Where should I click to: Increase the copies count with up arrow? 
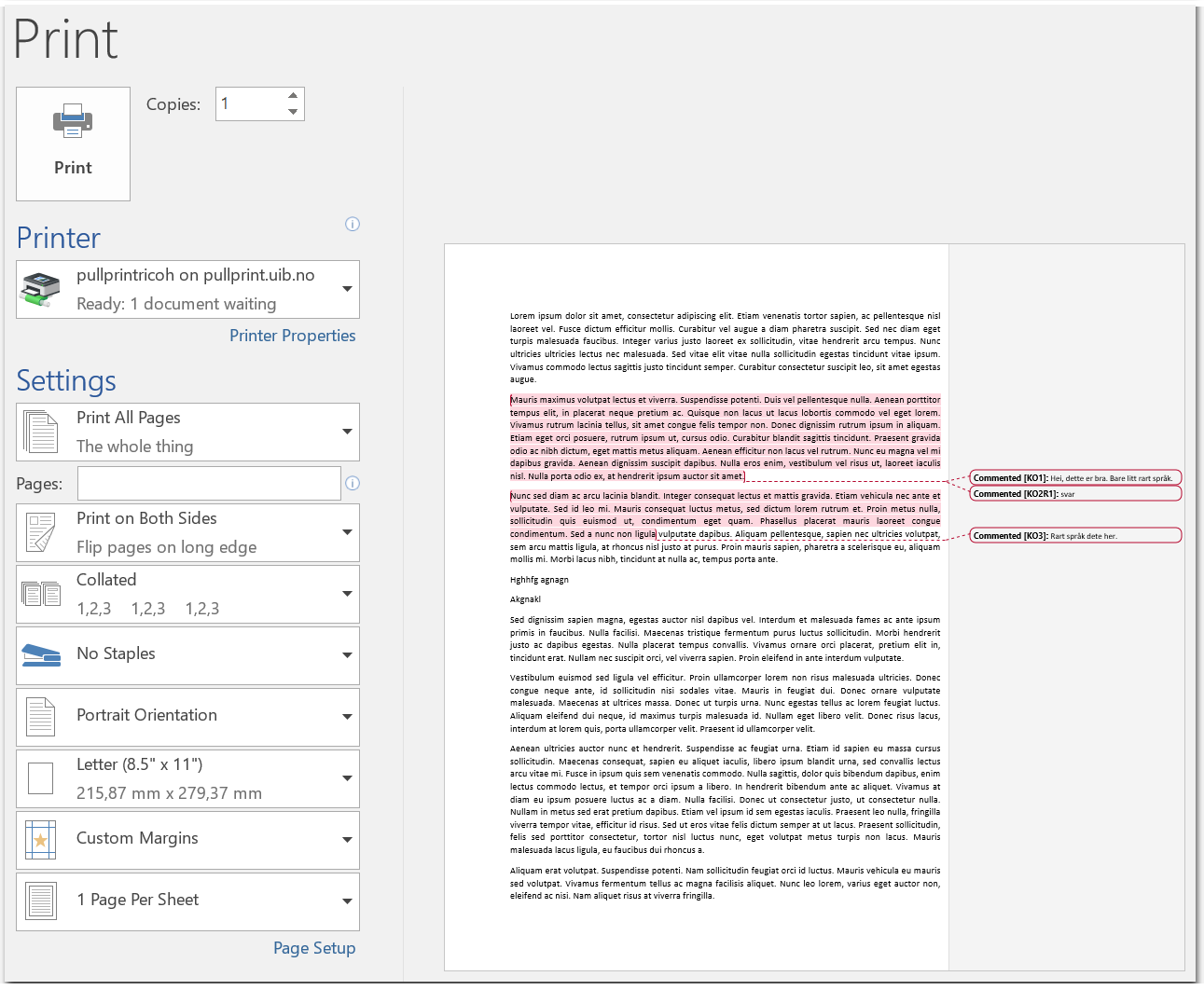[x=293, y=95]
